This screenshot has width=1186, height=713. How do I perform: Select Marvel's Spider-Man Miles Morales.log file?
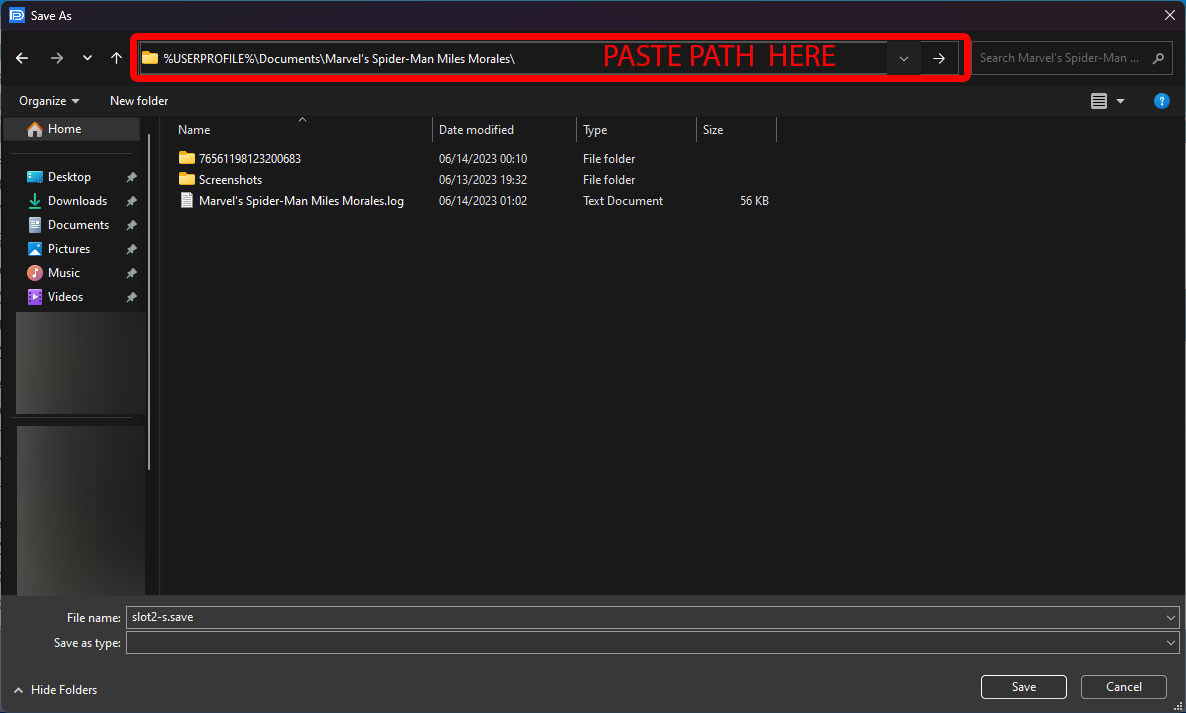coord(301,201)
